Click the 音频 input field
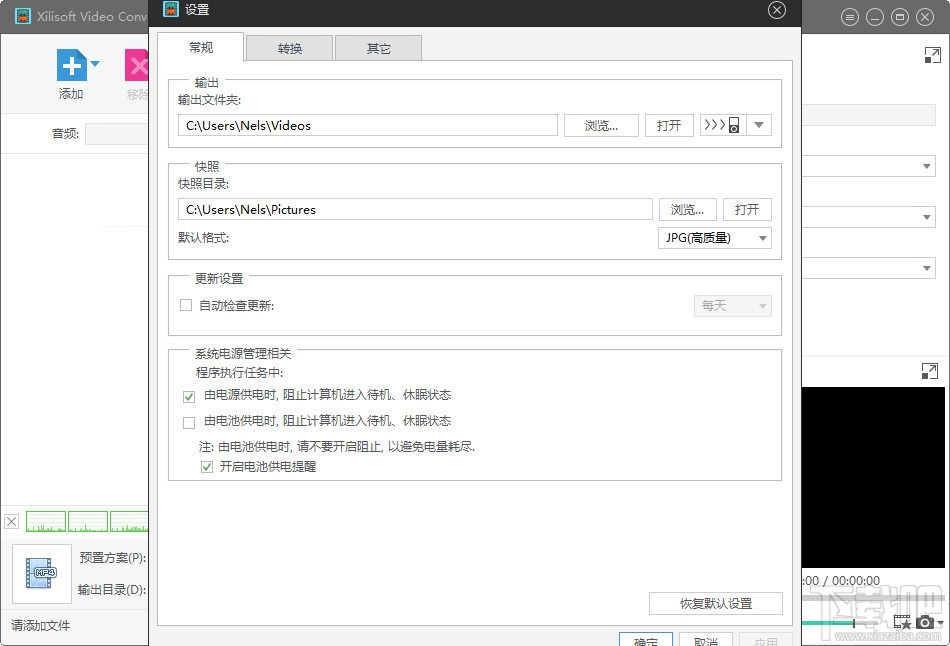 click(115, 133)
